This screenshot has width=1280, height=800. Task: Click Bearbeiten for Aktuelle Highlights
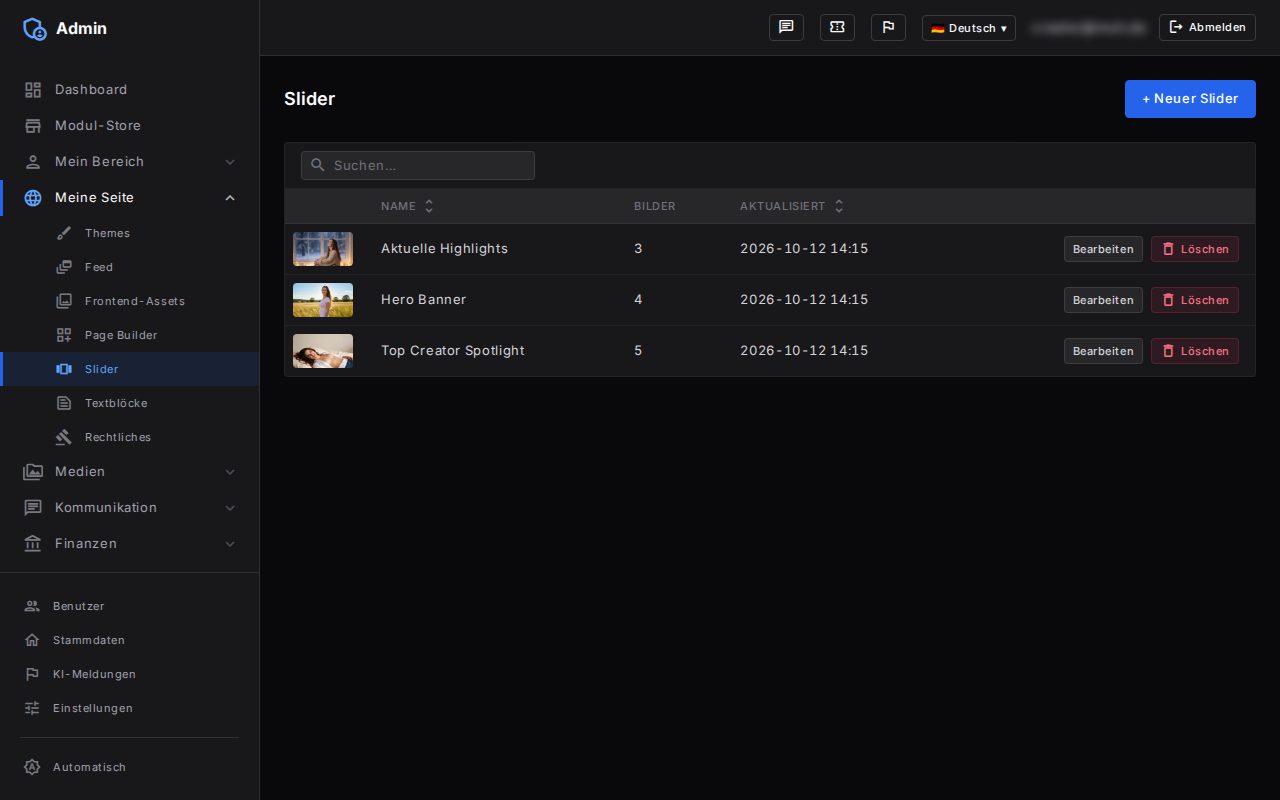(1103, 249)
